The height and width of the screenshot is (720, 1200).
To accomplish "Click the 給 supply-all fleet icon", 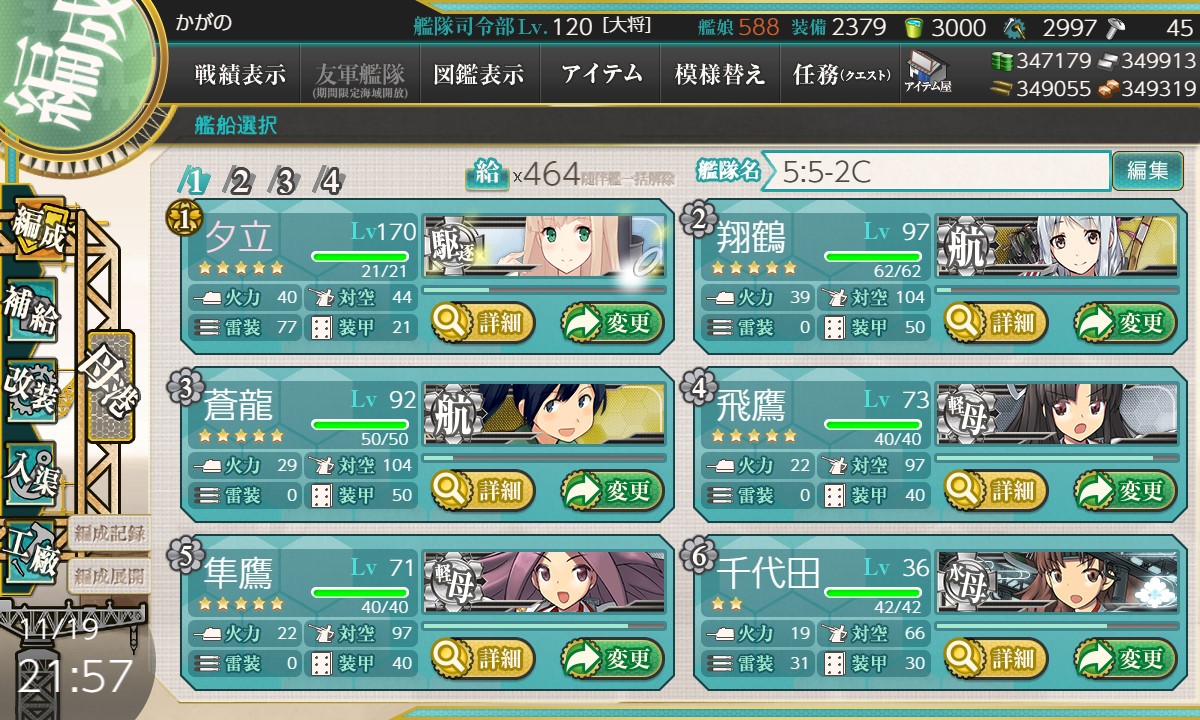I will point(487,173).
